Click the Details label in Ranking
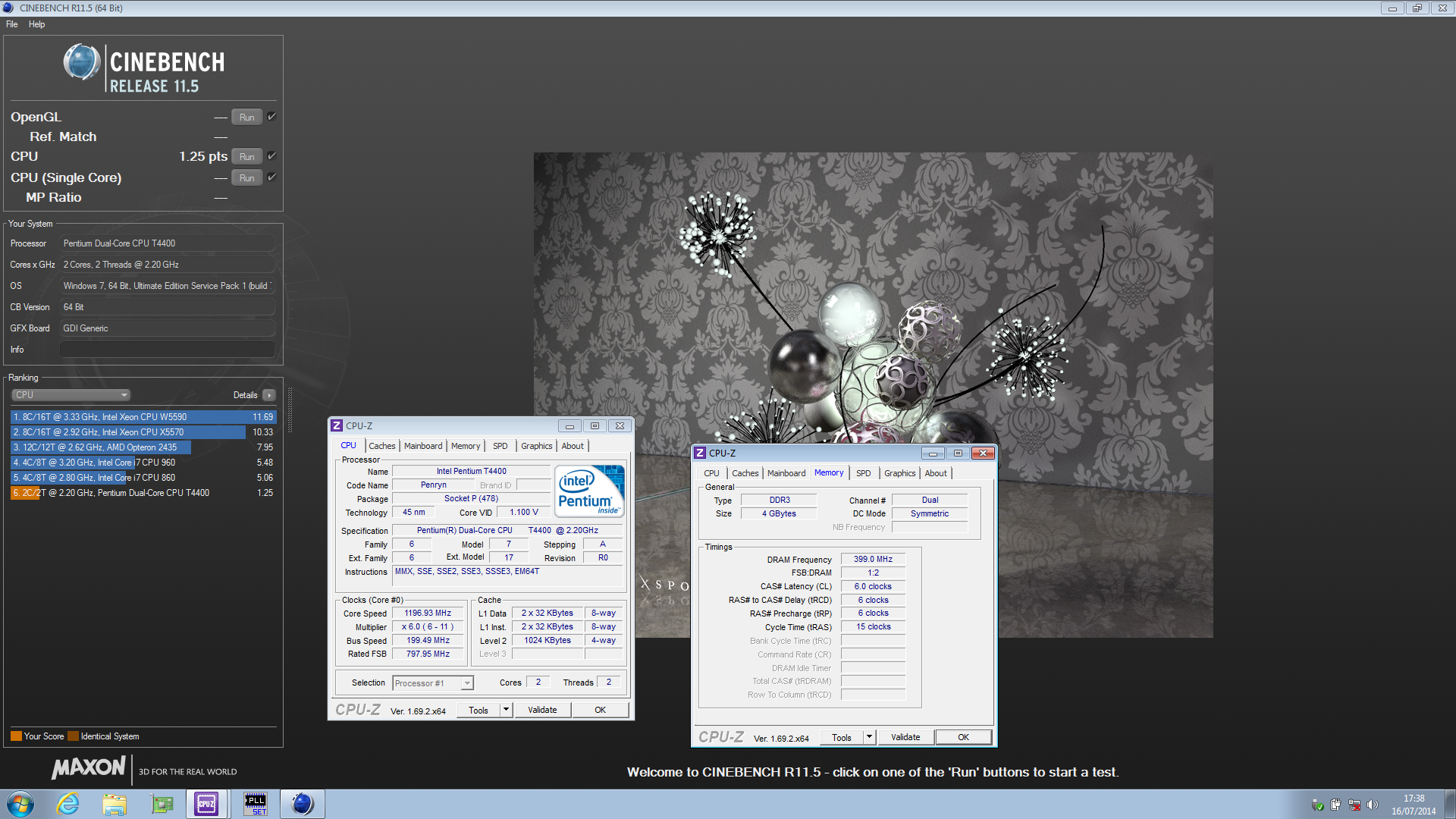The image size is (1456, 819). click(245, 395)
